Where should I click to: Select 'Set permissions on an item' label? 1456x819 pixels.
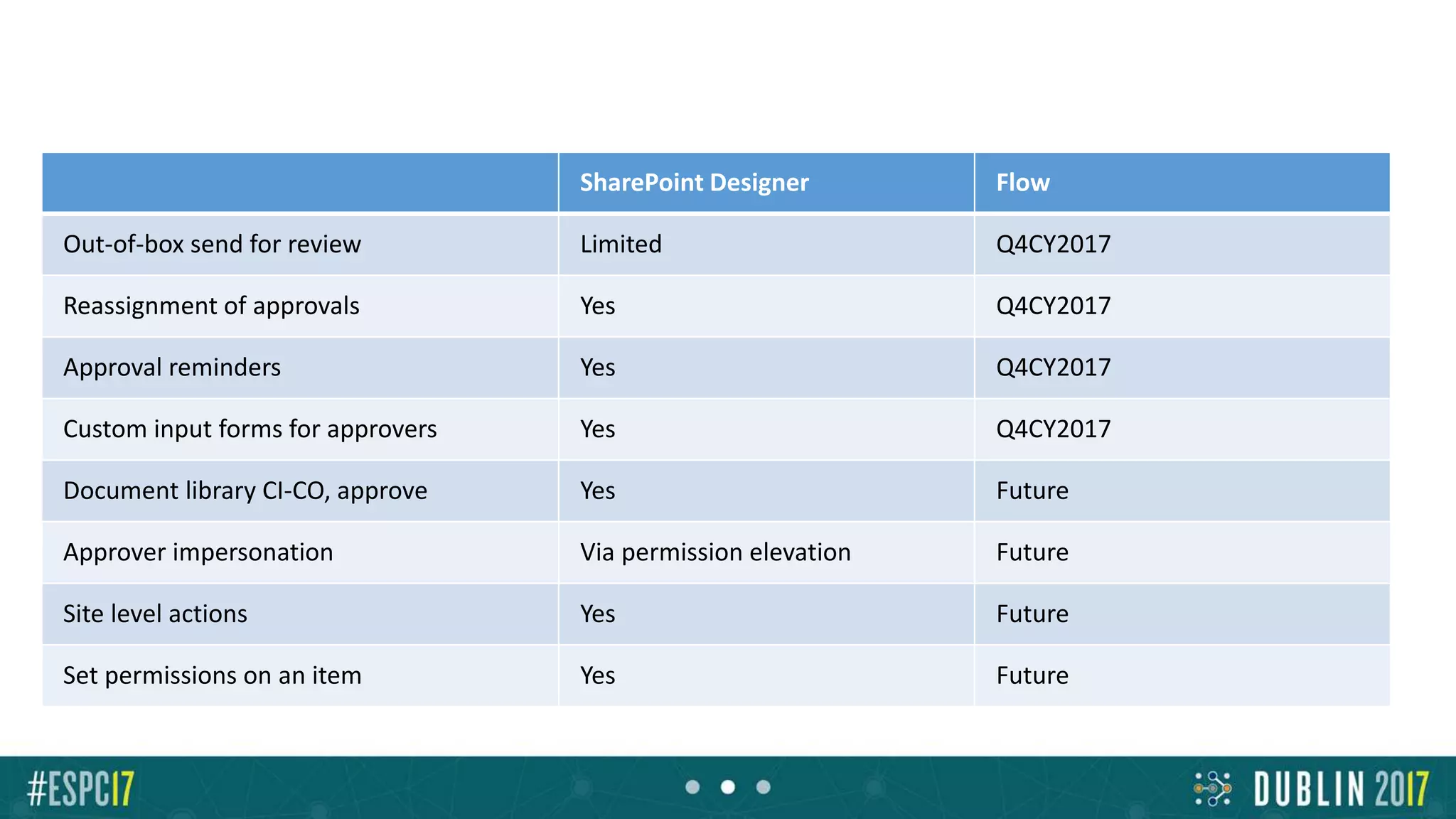[213, 676]
